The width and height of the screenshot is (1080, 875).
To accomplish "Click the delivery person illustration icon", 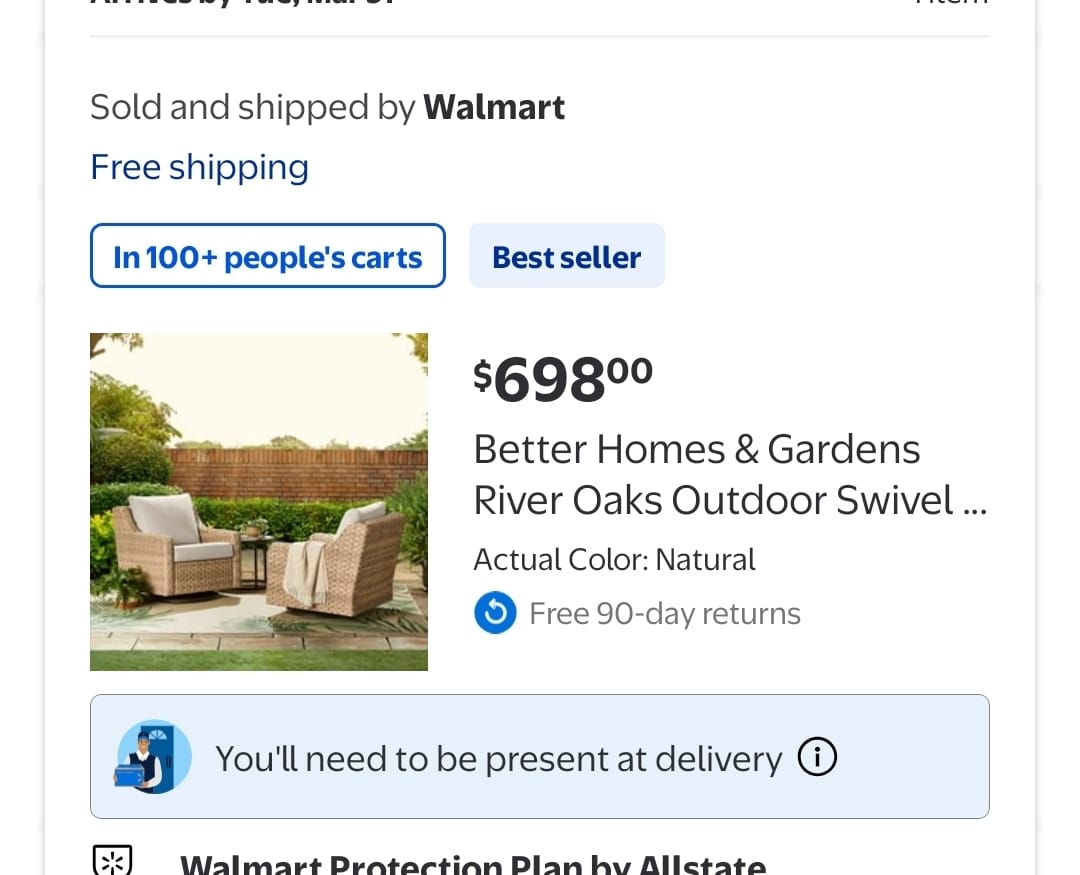I will click(153, 757).
